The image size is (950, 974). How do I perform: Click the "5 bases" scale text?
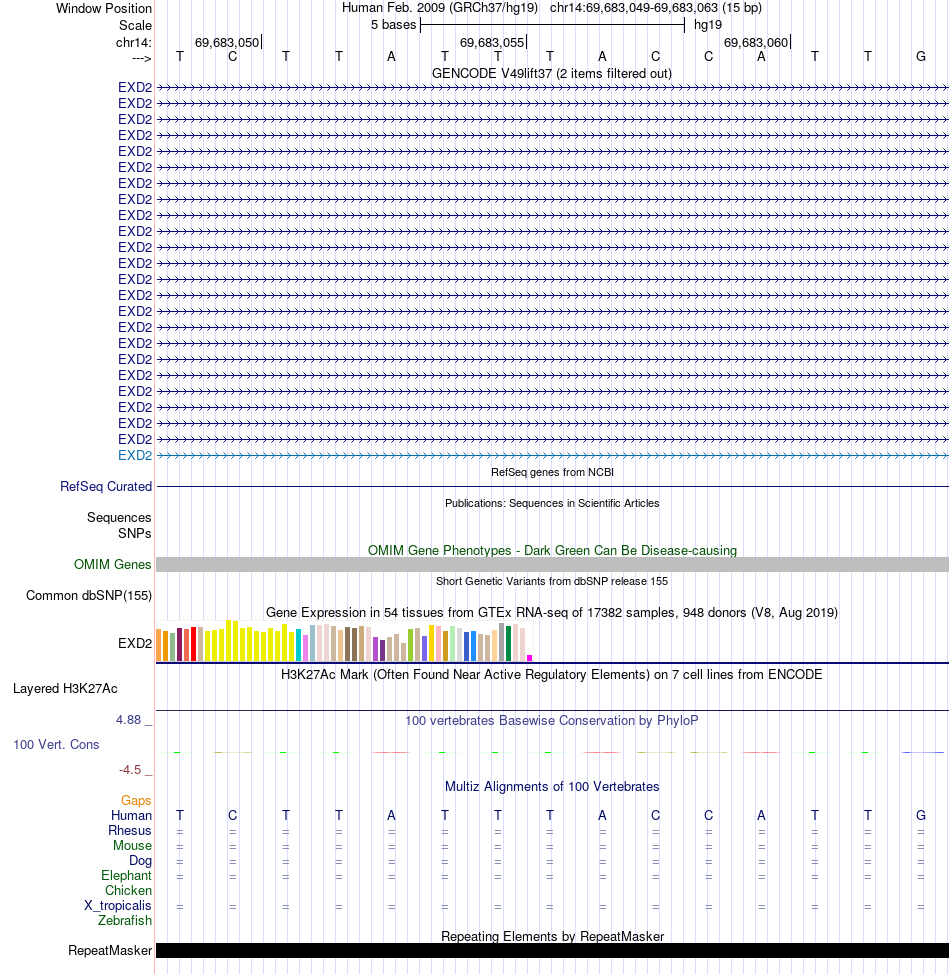pos(393,25)
